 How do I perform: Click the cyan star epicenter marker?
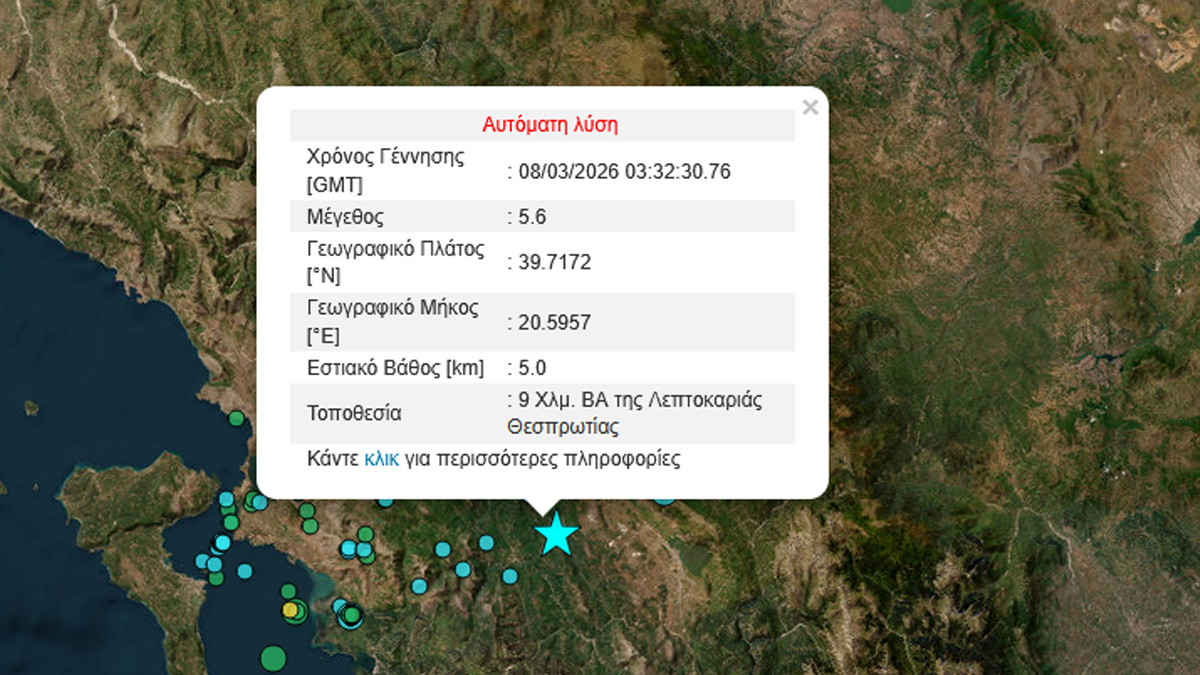point(556,534)
